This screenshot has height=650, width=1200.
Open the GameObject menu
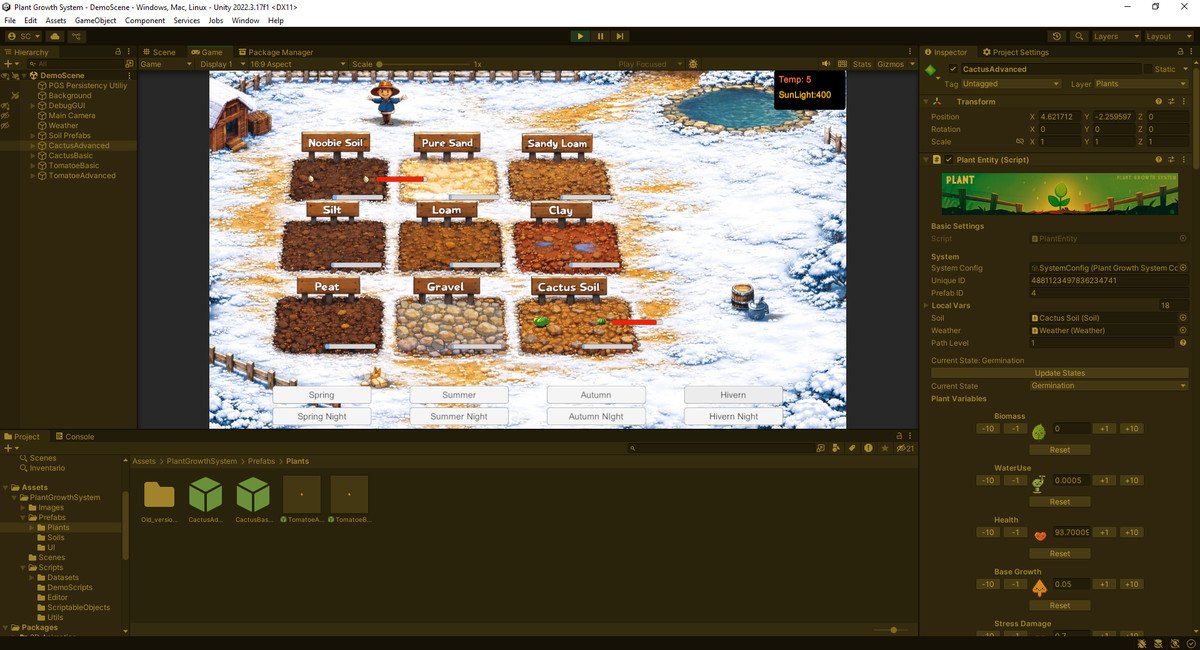pos(95,20)
